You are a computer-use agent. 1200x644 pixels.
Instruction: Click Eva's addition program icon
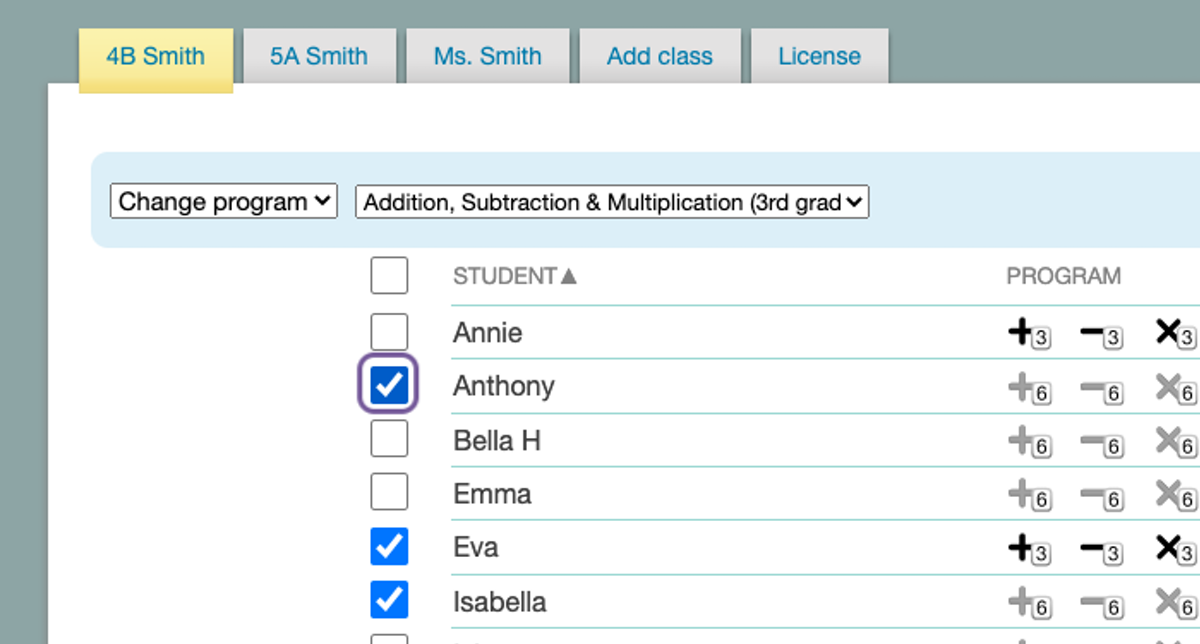[x=1027, y=549]
